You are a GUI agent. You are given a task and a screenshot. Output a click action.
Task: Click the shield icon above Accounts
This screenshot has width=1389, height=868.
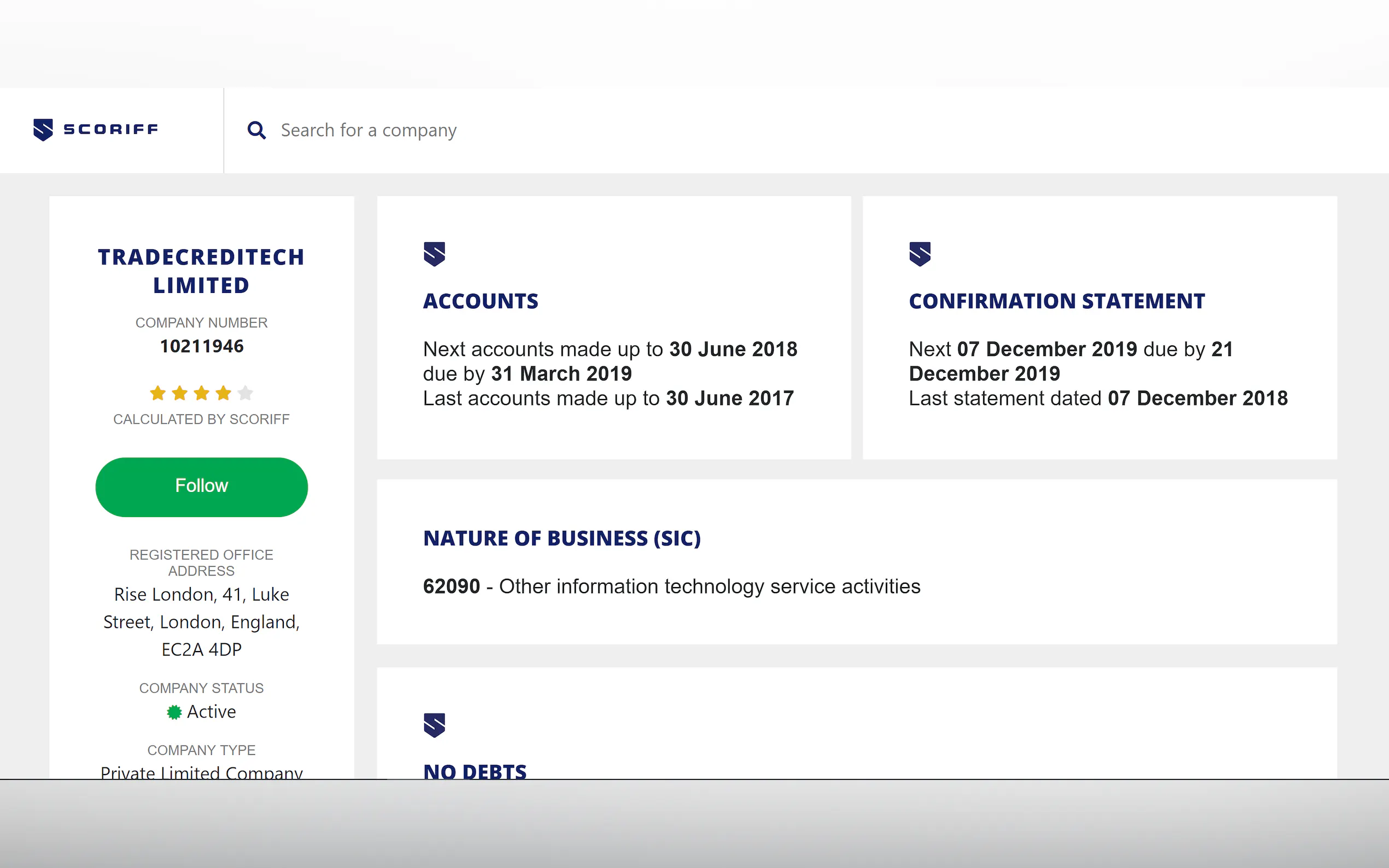coord(434,254)
